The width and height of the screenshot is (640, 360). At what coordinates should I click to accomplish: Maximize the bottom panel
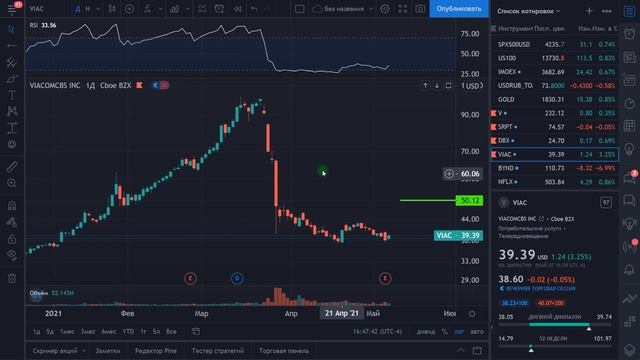pos(477,351)
